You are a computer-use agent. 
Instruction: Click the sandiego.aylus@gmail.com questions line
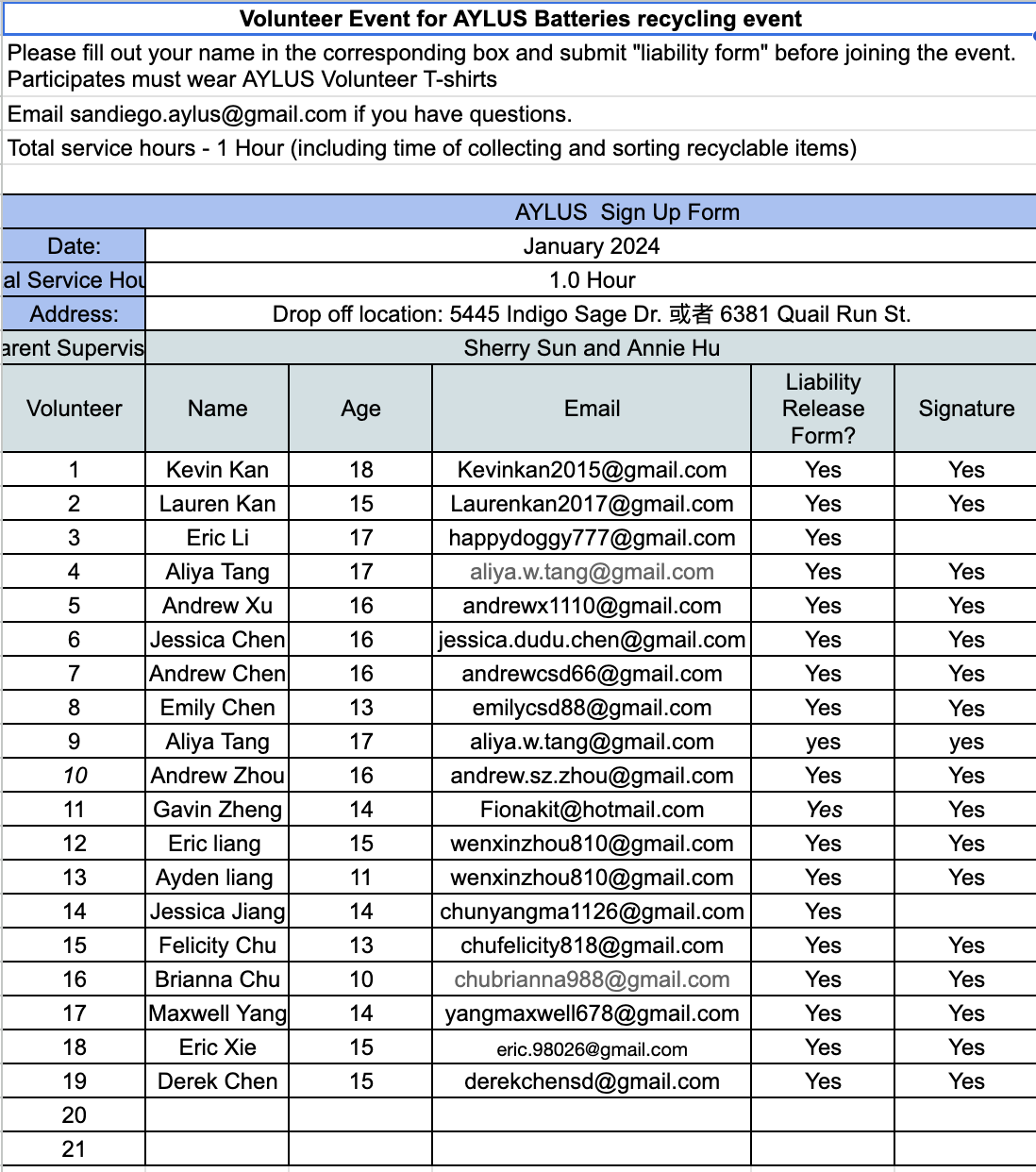520,114
